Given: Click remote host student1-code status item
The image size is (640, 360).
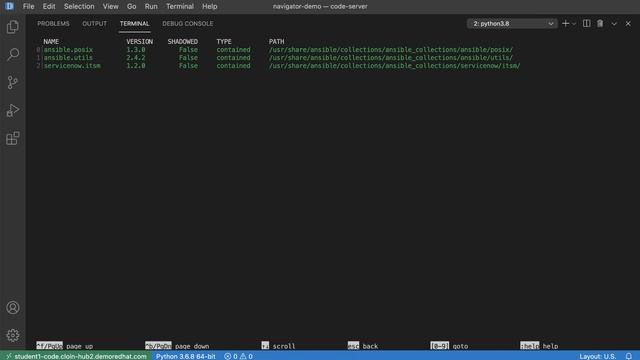Looking at the screenshot, I should click(x=76, y=356).
